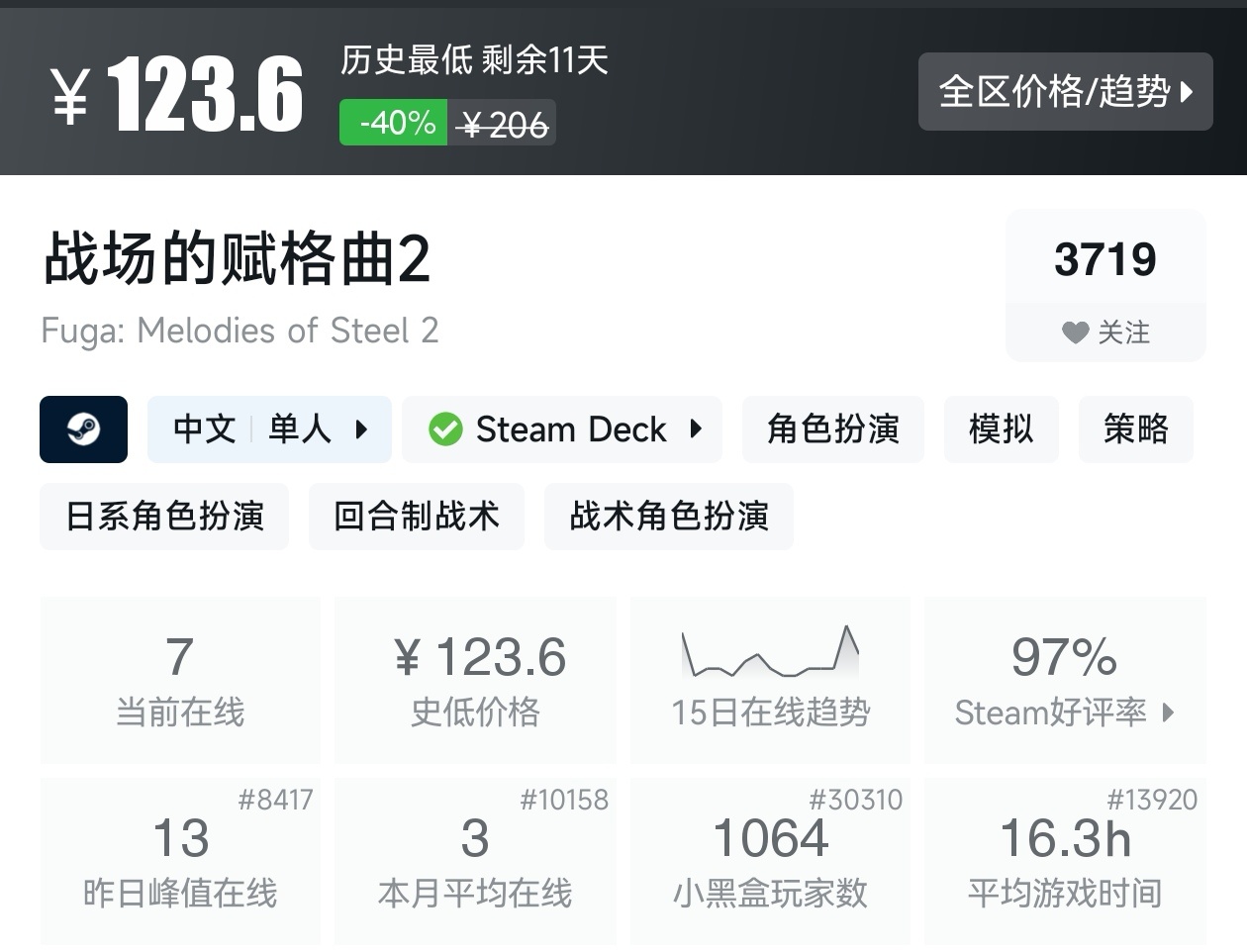Open the Steam platform icon badge
Viewport: 1247px width, 952px height.
point(83,429)
